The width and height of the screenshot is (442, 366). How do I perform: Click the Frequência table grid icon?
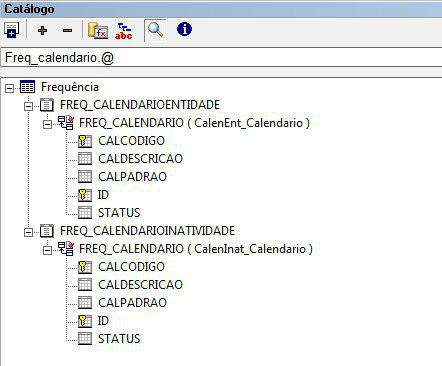pos(27,87)
